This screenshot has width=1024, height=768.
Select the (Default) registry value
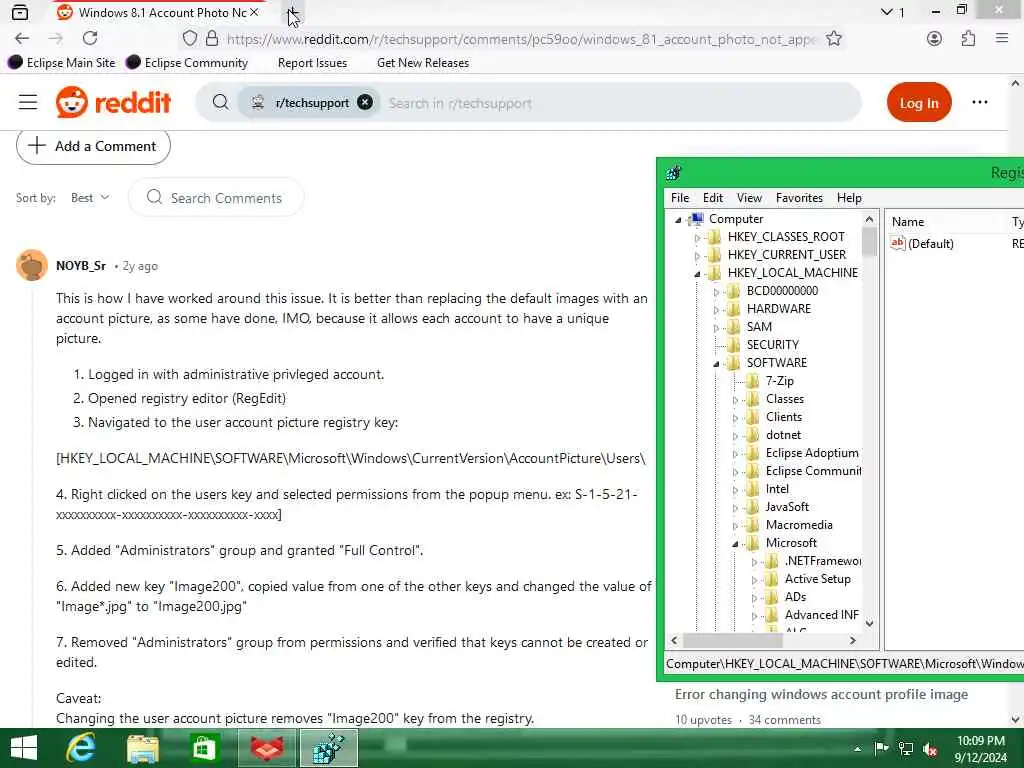tap(930, 244)
